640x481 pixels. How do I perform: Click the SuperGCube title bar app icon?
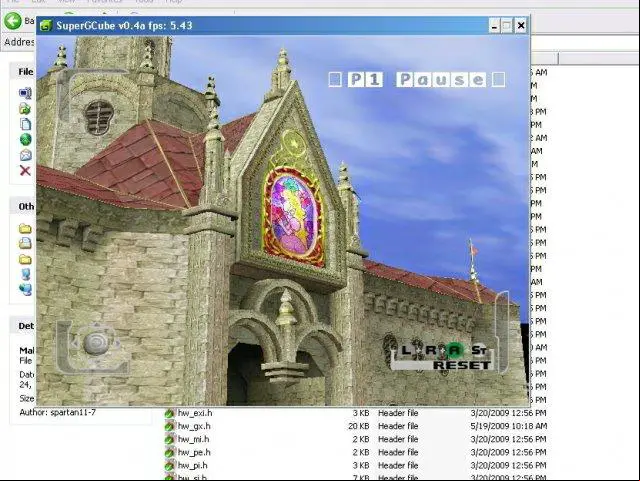[x=46, y=25]
